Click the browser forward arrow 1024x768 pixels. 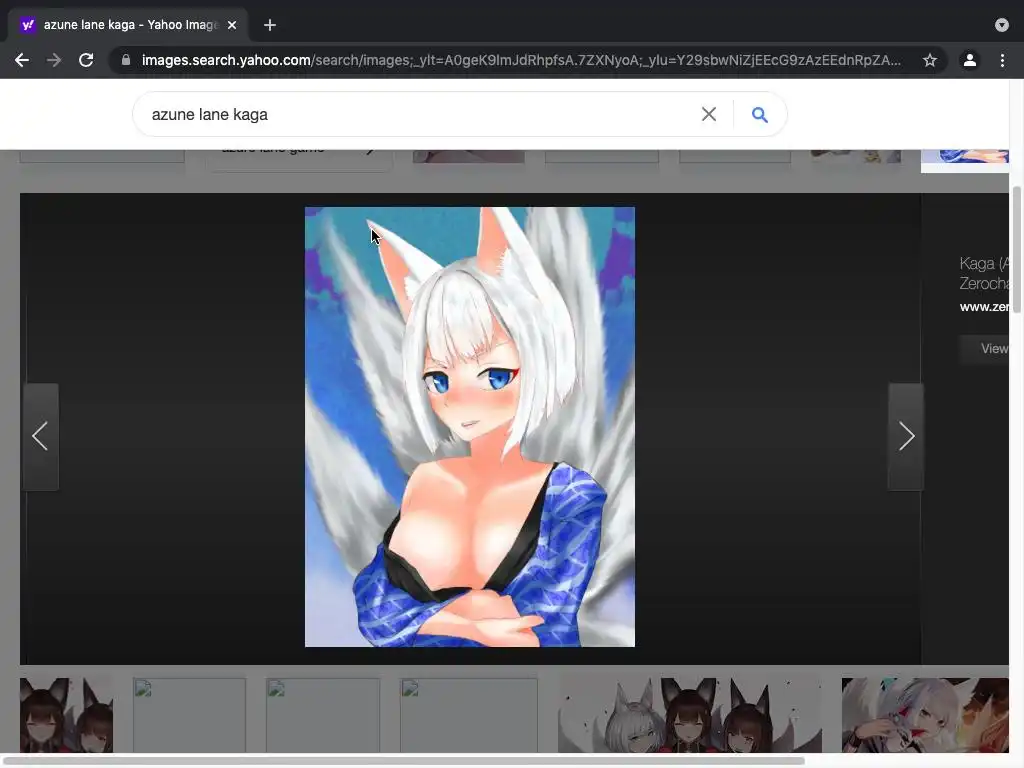54,60
